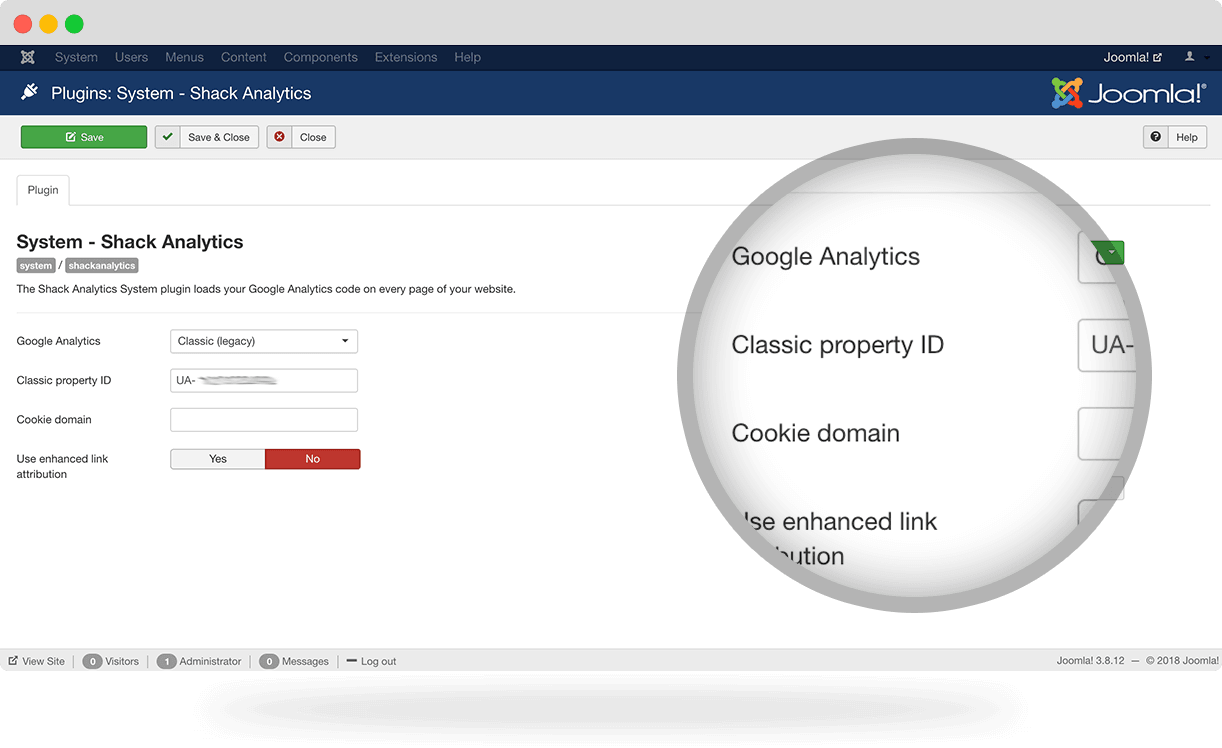The width and height of the screenshot is (1222, 748).
Task: Click the Joomla! 3.8.12 version text
Action: click(1091, 661)
